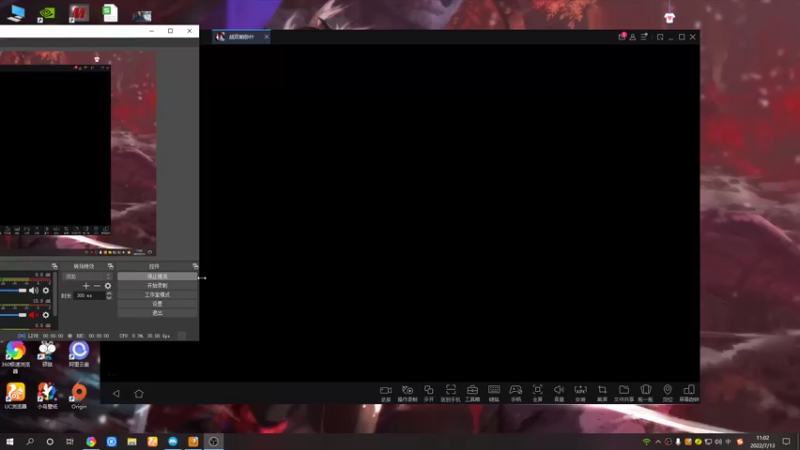The image size is (800, 450).
Task: Open Task View on the taskbar
Action: [70, 441]
